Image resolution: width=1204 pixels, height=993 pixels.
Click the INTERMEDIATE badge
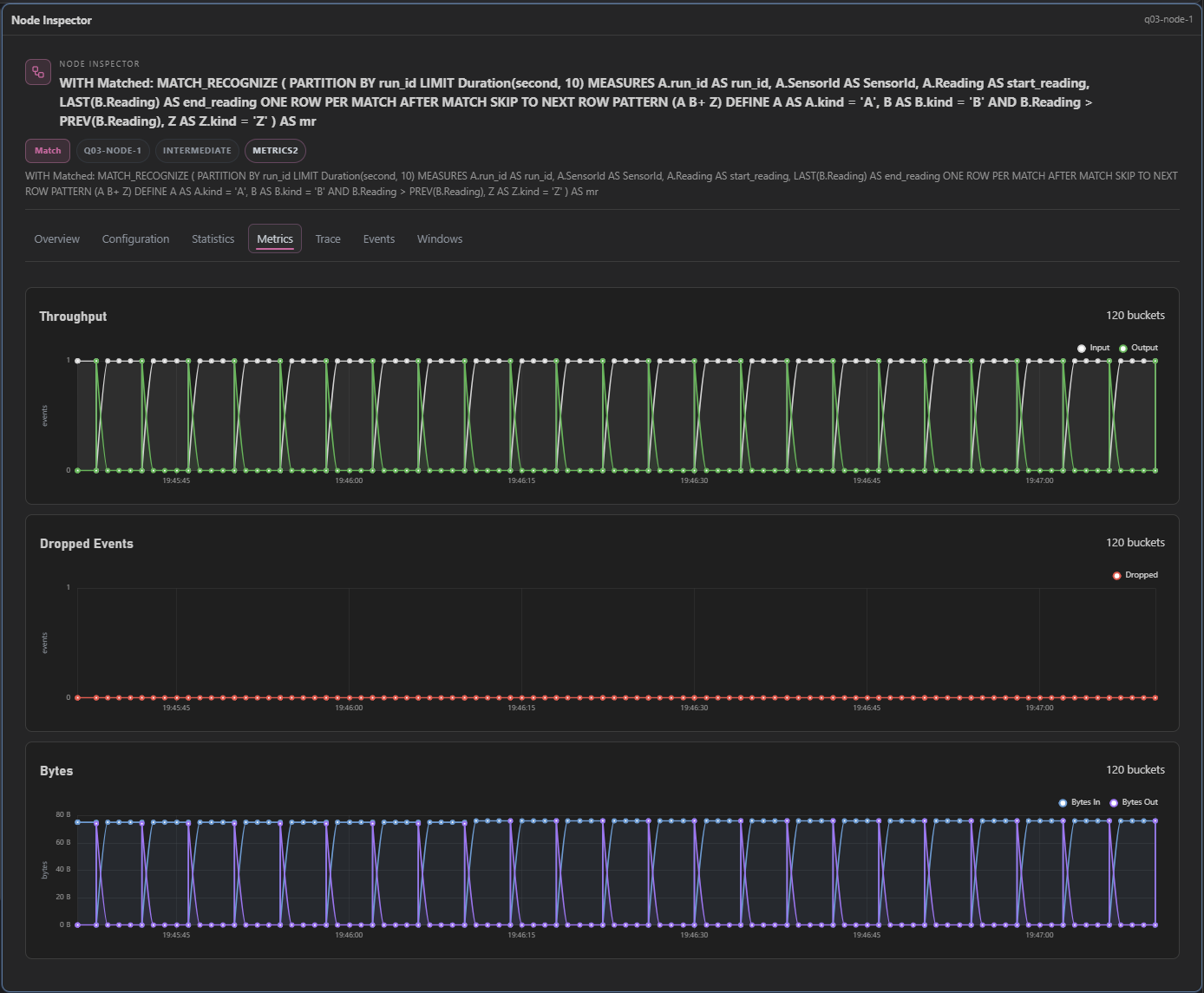click(x=197, y=151)
